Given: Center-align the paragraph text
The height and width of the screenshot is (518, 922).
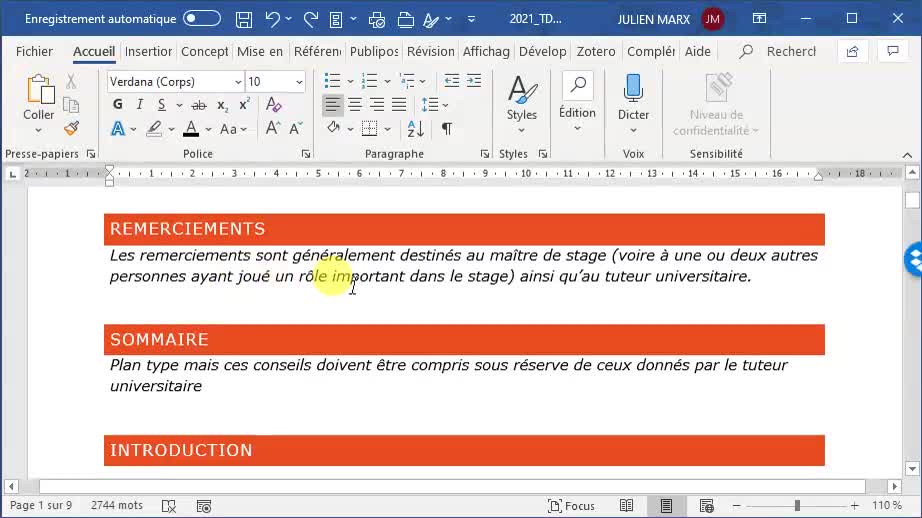Looking at the screenshot, I should pyautogui.click(x=355, y=105).
